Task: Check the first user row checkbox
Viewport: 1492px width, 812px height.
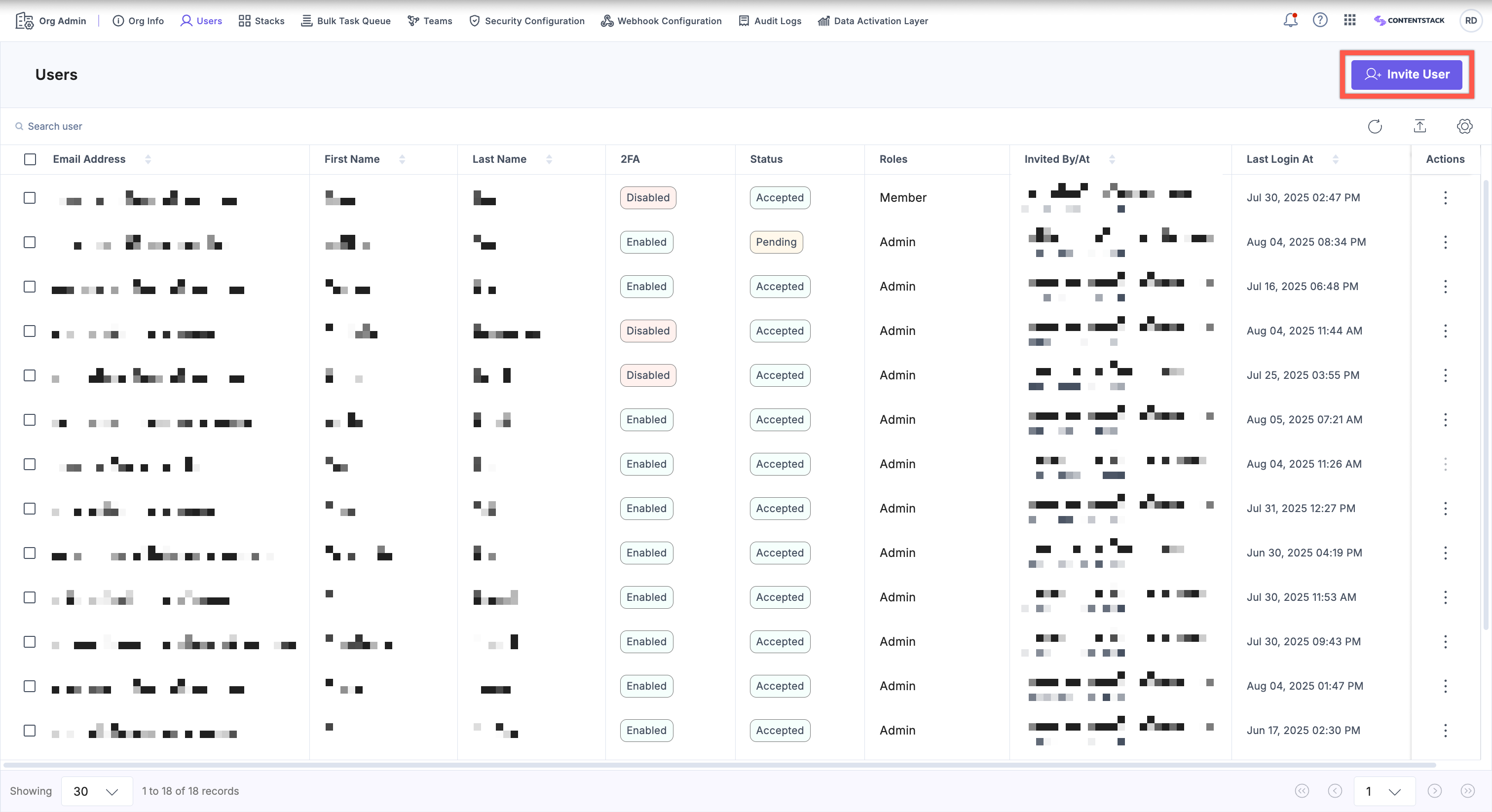Action: (30, 197)
